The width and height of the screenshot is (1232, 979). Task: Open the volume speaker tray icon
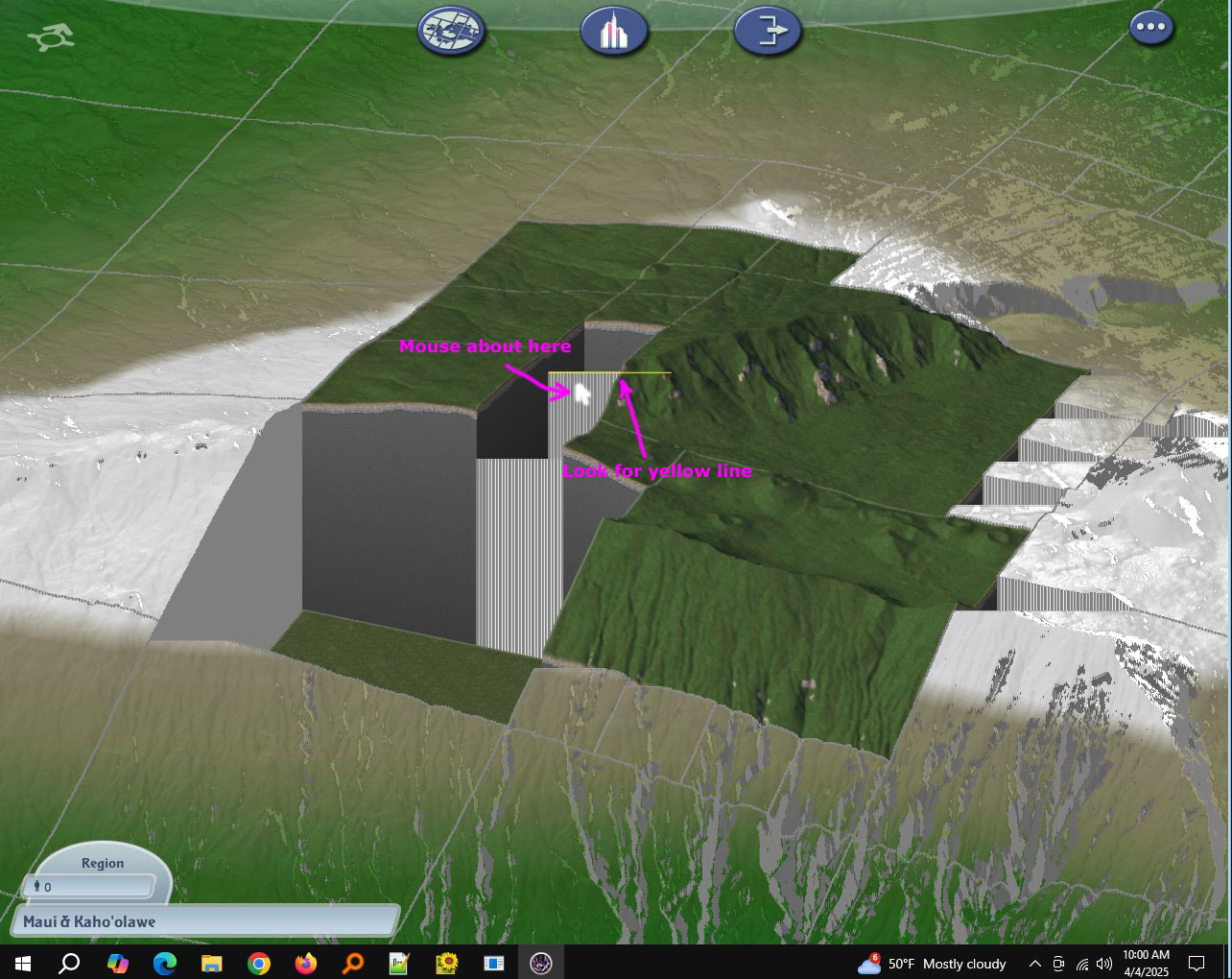[1104, 964]
